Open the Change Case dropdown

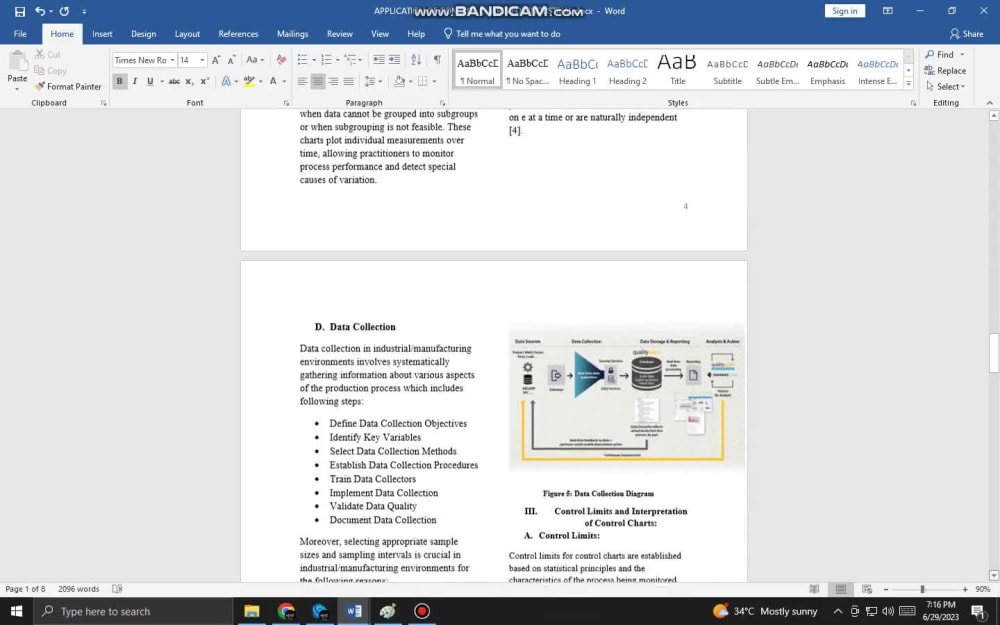pos(255,60)
